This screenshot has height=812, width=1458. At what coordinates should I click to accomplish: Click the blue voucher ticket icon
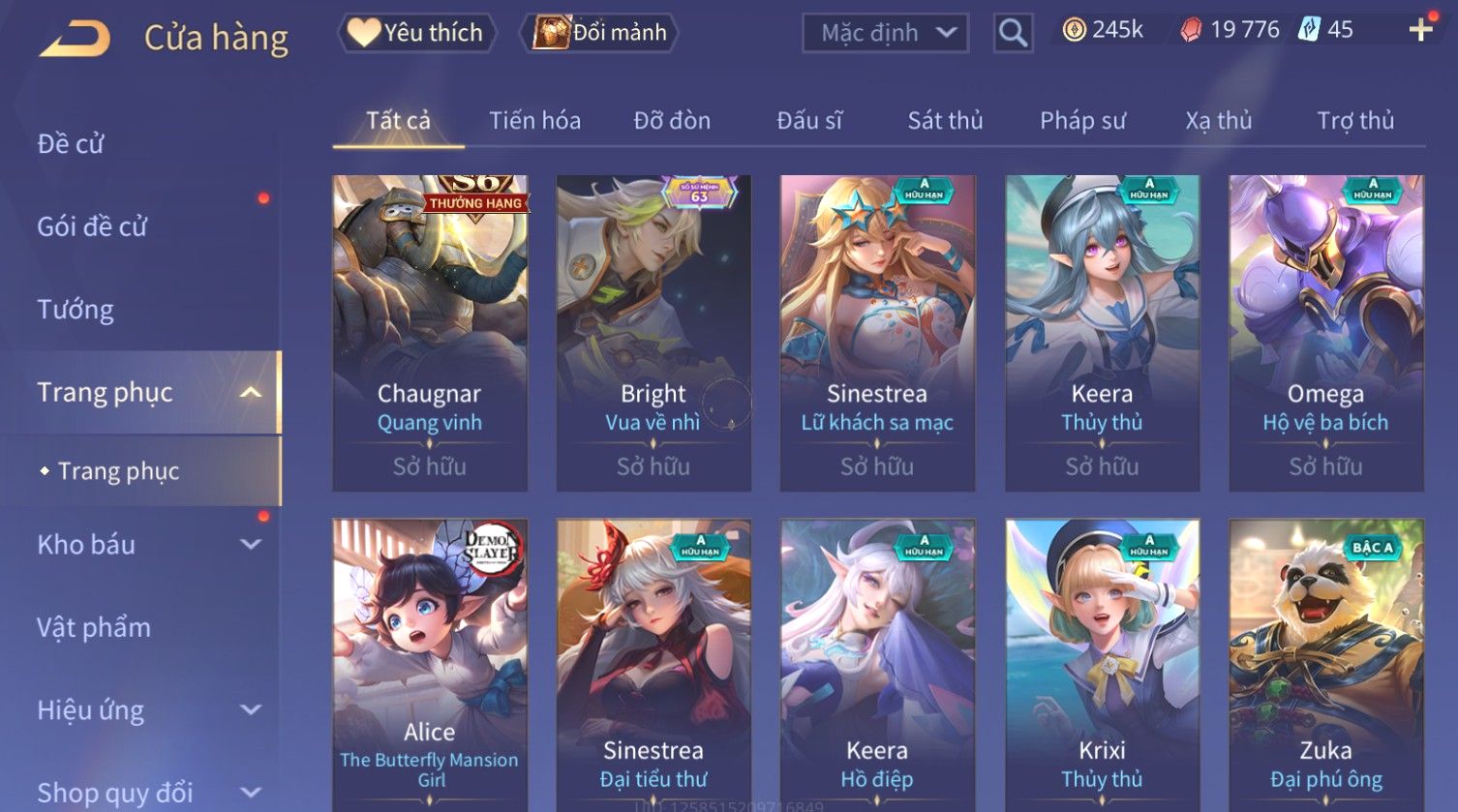point(1309,30)
